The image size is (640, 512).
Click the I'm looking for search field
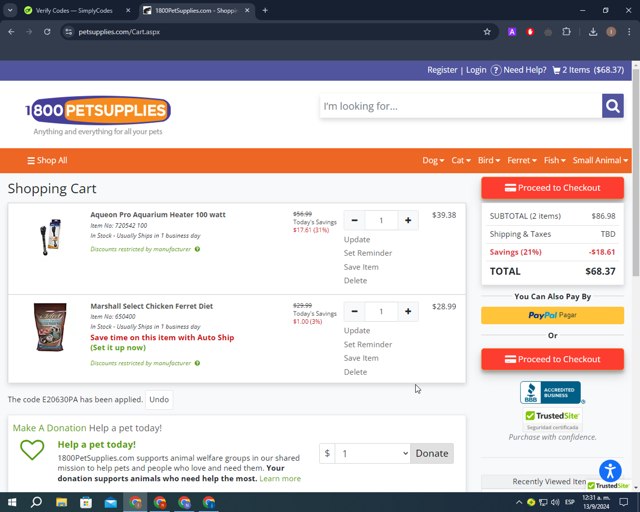pos(461,106)
